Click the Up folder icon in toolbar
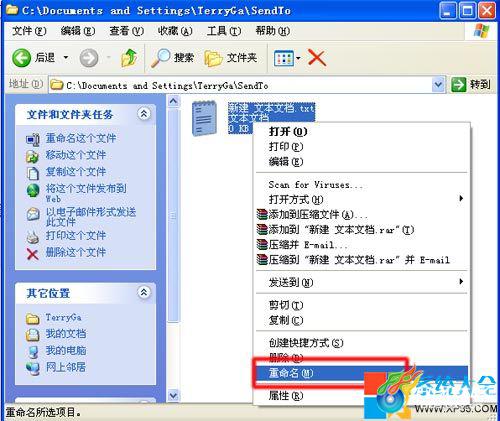Image resolution: width=500 pixels, height=421 pixels. (x=129, y=58)
